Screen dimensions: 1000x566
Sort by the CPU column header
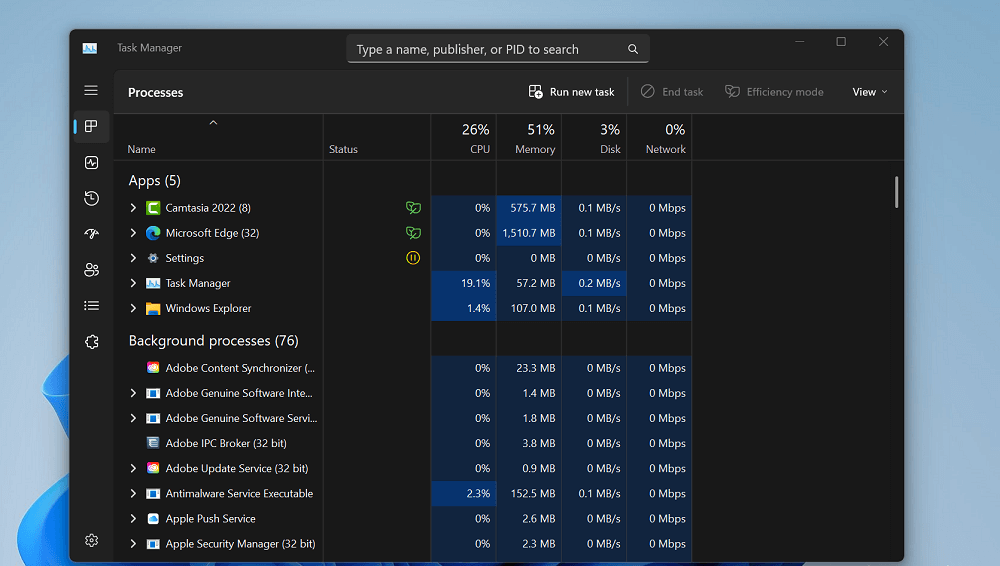click(464, 137)
